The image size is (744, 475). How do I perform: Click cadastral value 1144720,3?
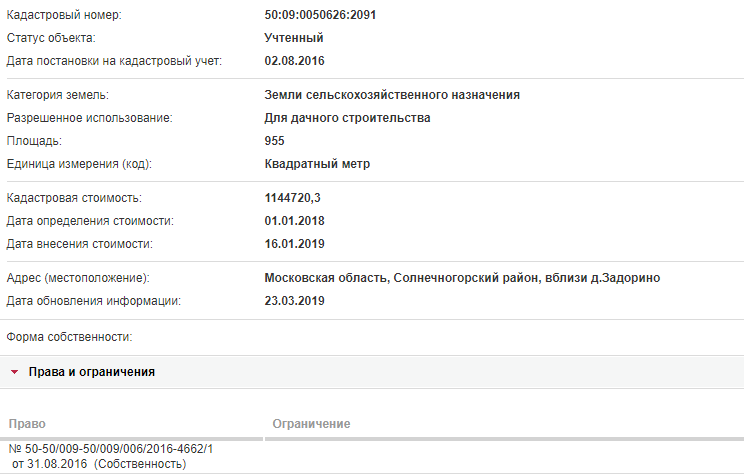[x=292, y=198]
